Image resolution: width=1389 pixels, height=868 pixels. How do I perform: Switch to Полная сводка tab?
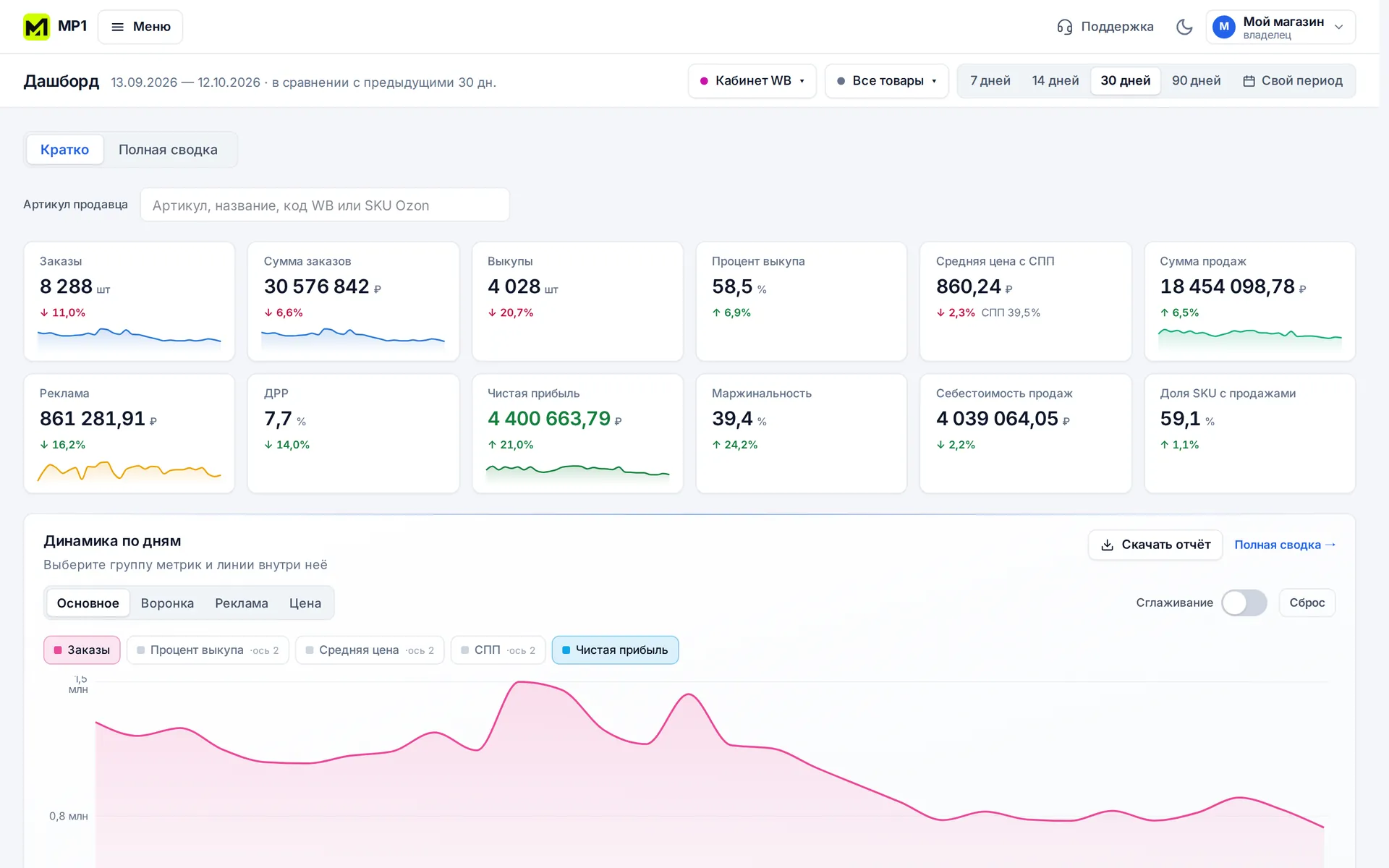[x=168, y=150]
